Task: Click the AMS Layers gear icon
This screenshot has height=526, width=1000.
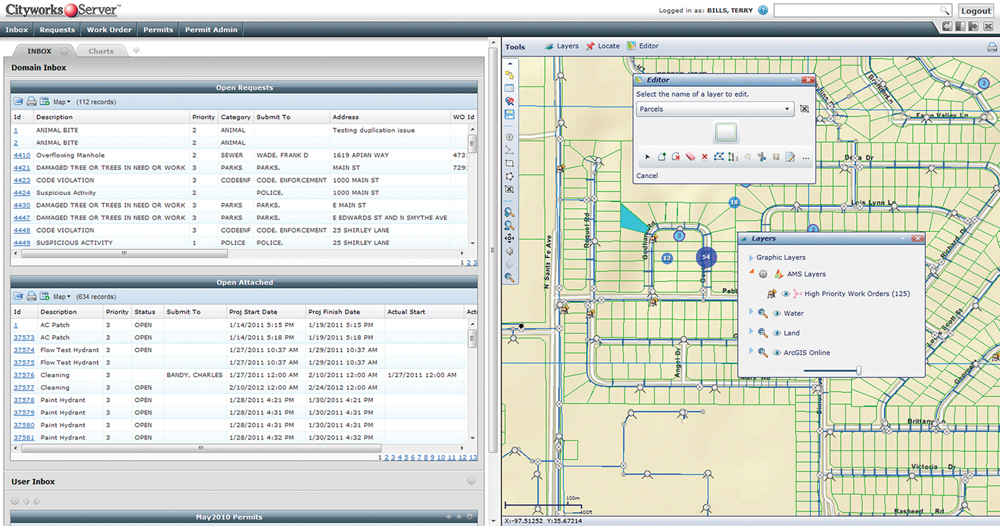Action: pos(763,274)
